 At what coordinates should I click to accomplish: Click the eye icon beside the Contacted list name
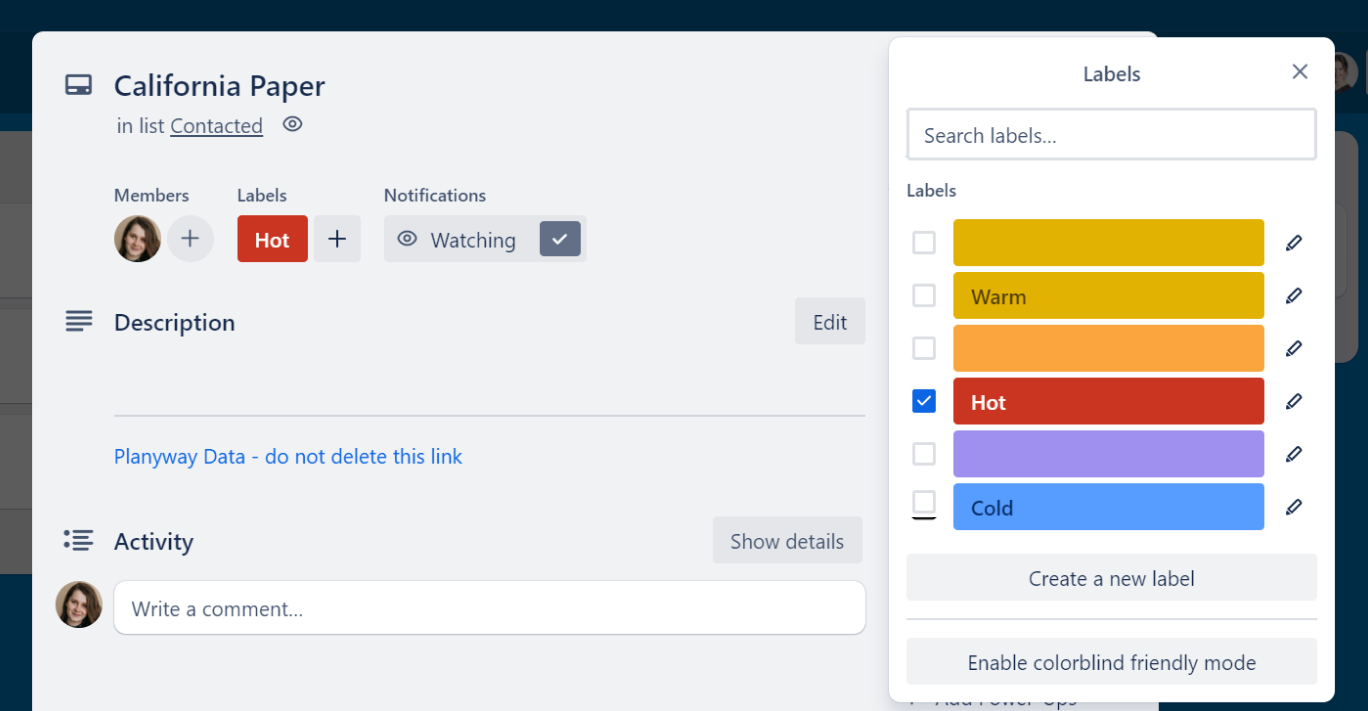click(x=292, y=125)
